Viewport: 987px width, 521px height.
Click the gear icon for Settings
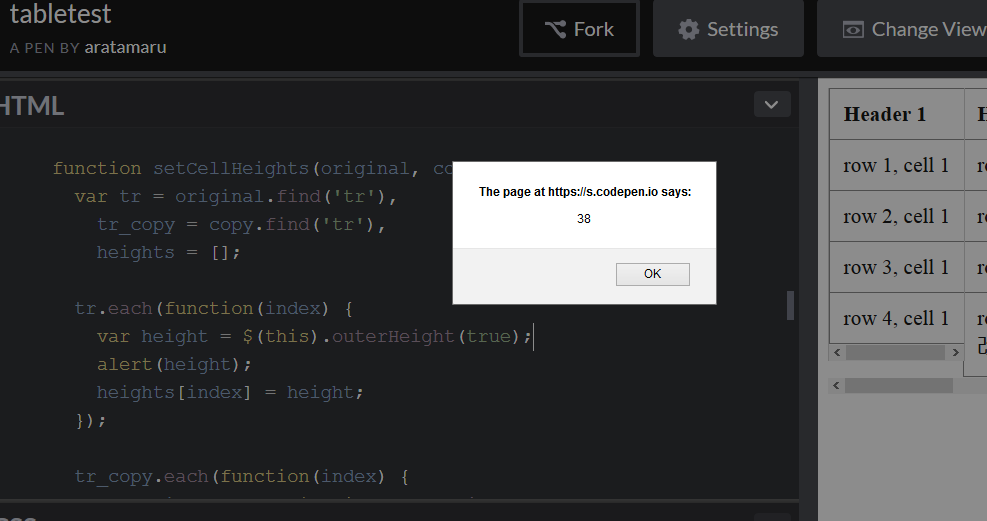pos(688,29)
